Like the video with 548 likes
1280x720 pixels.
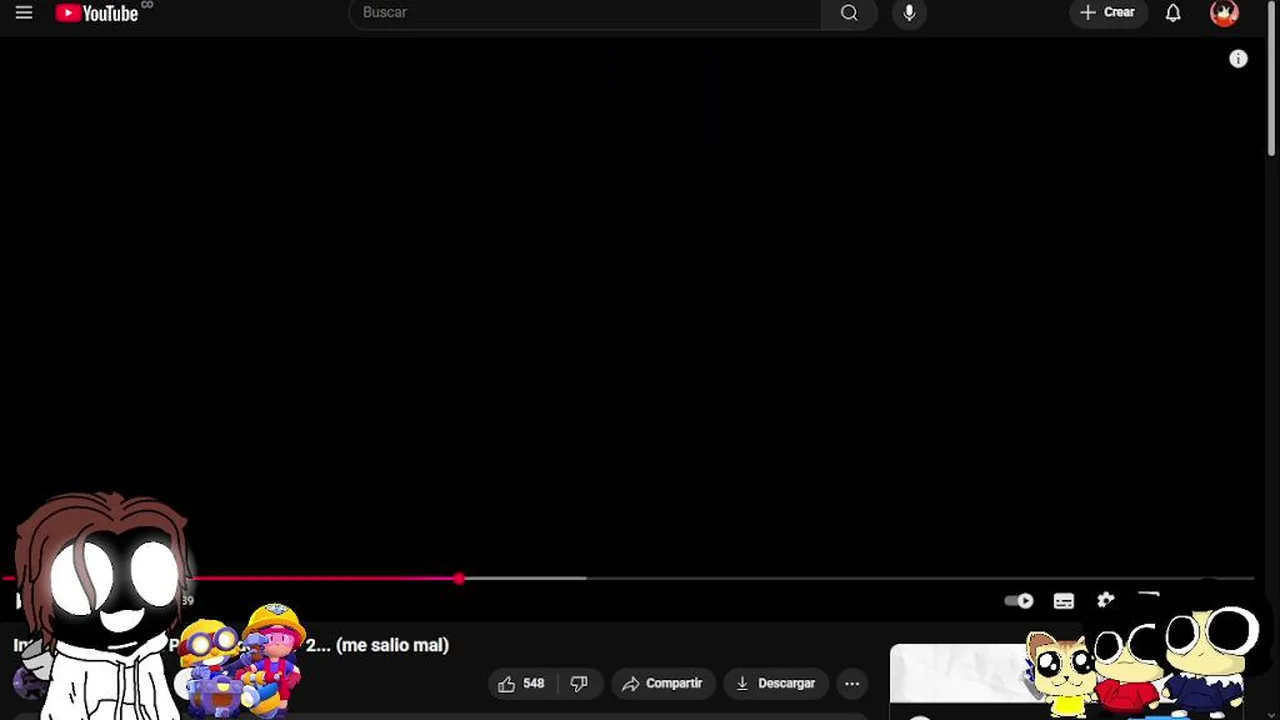pyautogui.click(x=521, y=684)
